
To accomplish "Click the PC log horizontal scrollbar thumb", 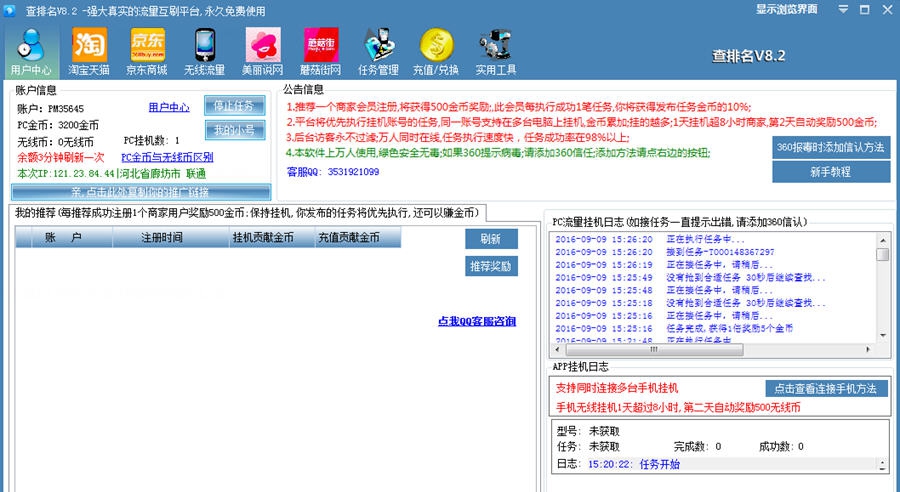I will pos(653,349).
